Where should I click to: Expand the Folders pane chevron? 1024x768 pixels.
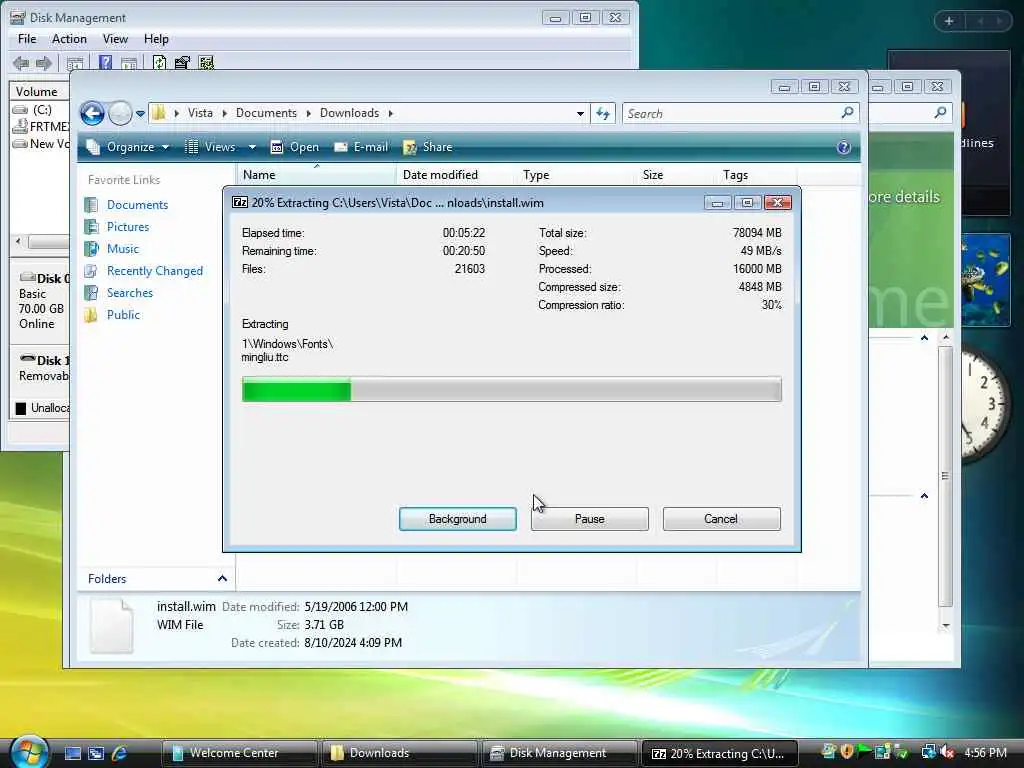tap(222, 579)
